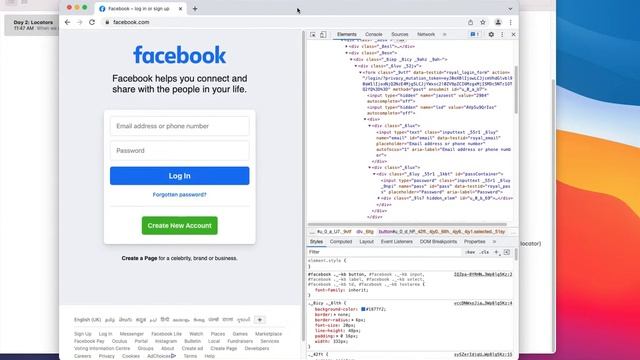The width and height of the screenshot is (640, 360).
Task: Click Create New Account button
Action: tap(180, 226)
